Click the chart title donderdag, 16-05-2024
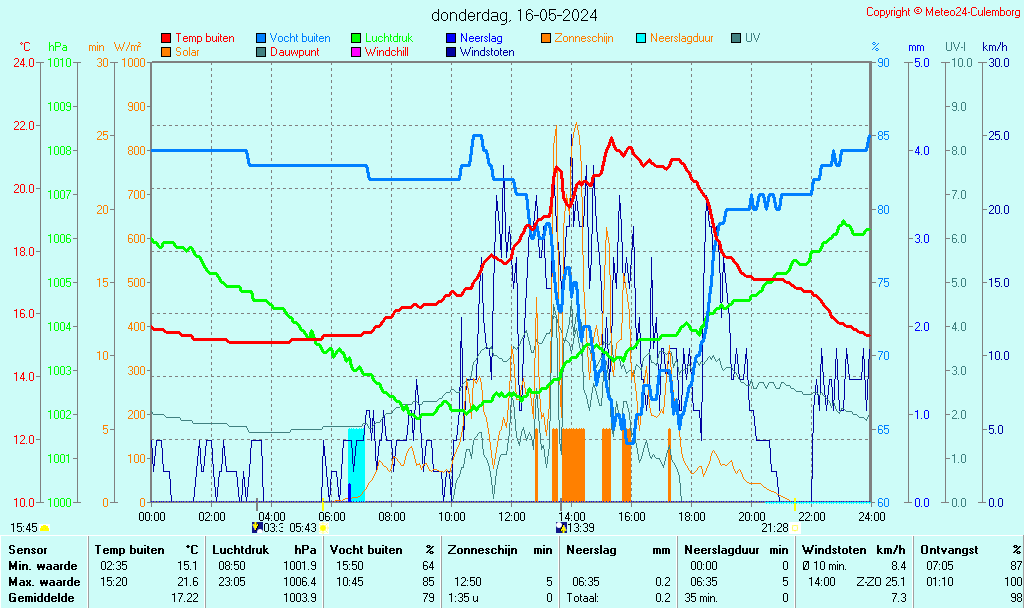 pos(515,15)
